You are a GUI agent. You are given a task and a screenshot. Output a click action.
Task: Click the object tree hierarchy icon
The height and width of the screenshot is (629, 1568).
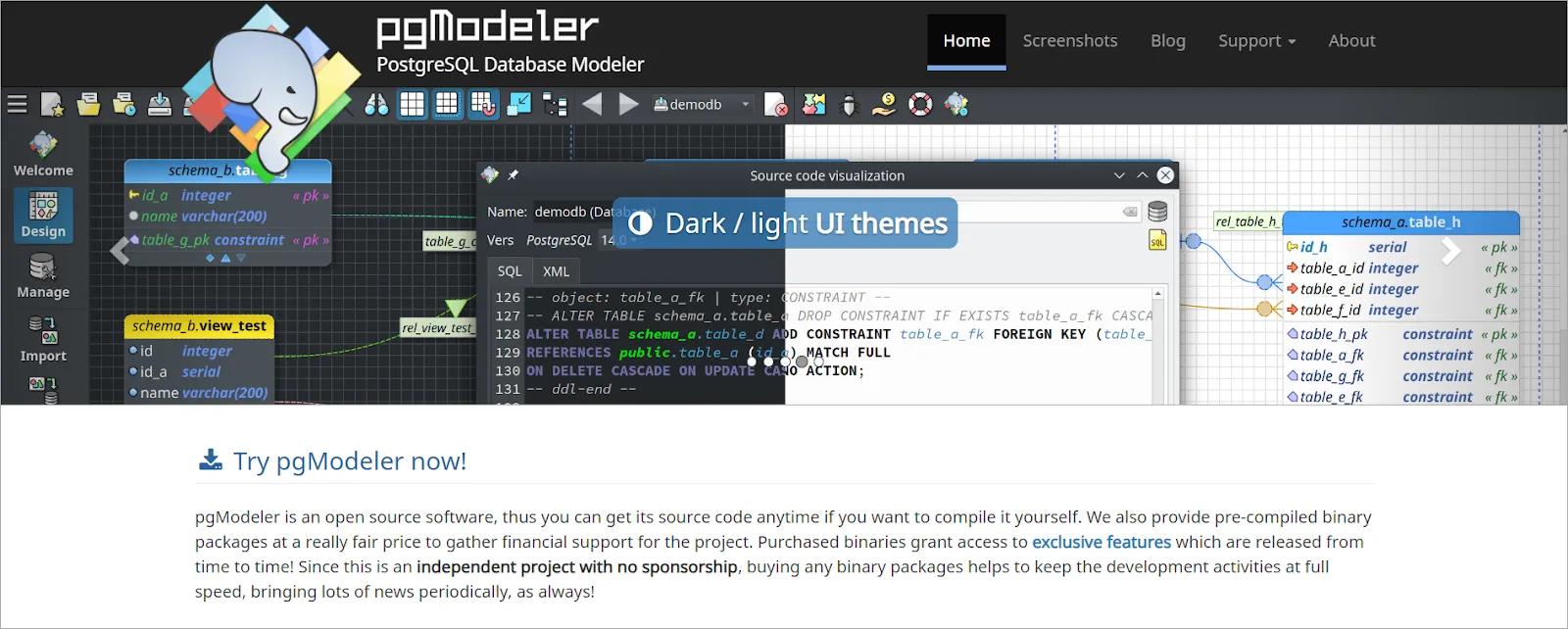click(x=555, y=104)
